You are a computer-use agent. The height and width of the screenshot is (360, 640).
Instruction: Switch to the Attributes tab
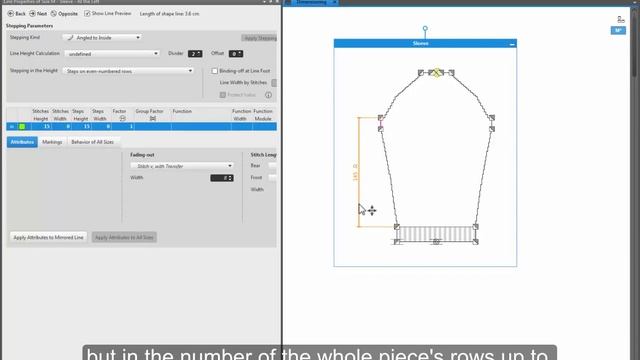click(x=22, y=142)
